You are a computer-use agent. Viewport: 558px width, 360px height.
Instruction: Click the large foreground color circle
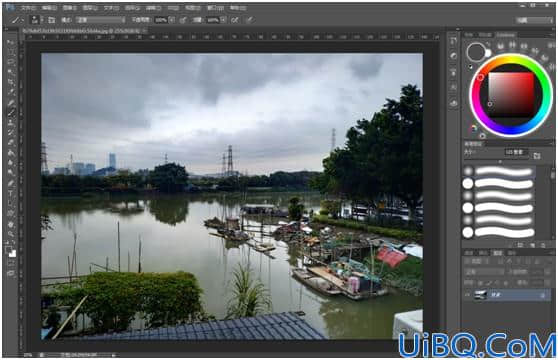pyautogui.click(x=476, y=52)
